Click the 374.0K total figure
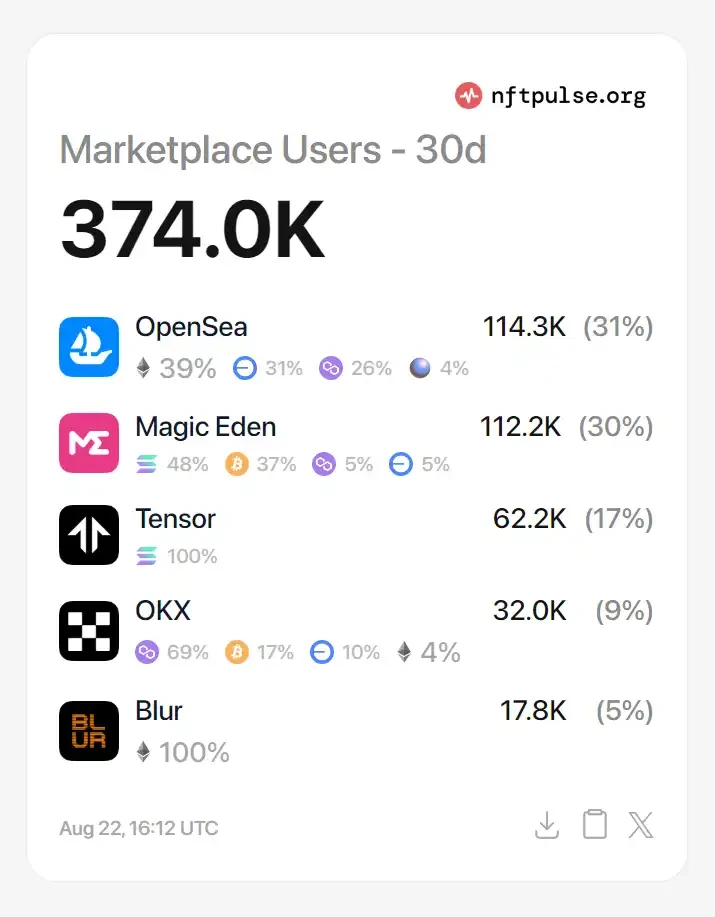 coord(193,227)
